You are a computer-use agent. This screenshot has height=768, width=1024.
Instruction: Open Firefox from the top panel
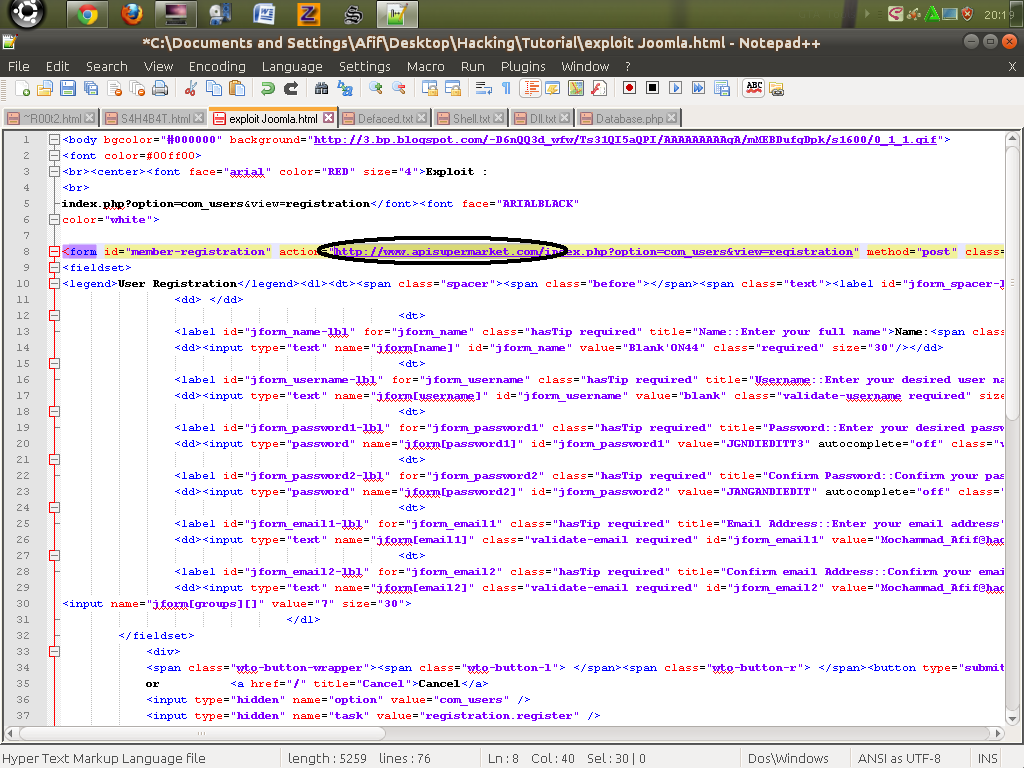tap(132, 14)
